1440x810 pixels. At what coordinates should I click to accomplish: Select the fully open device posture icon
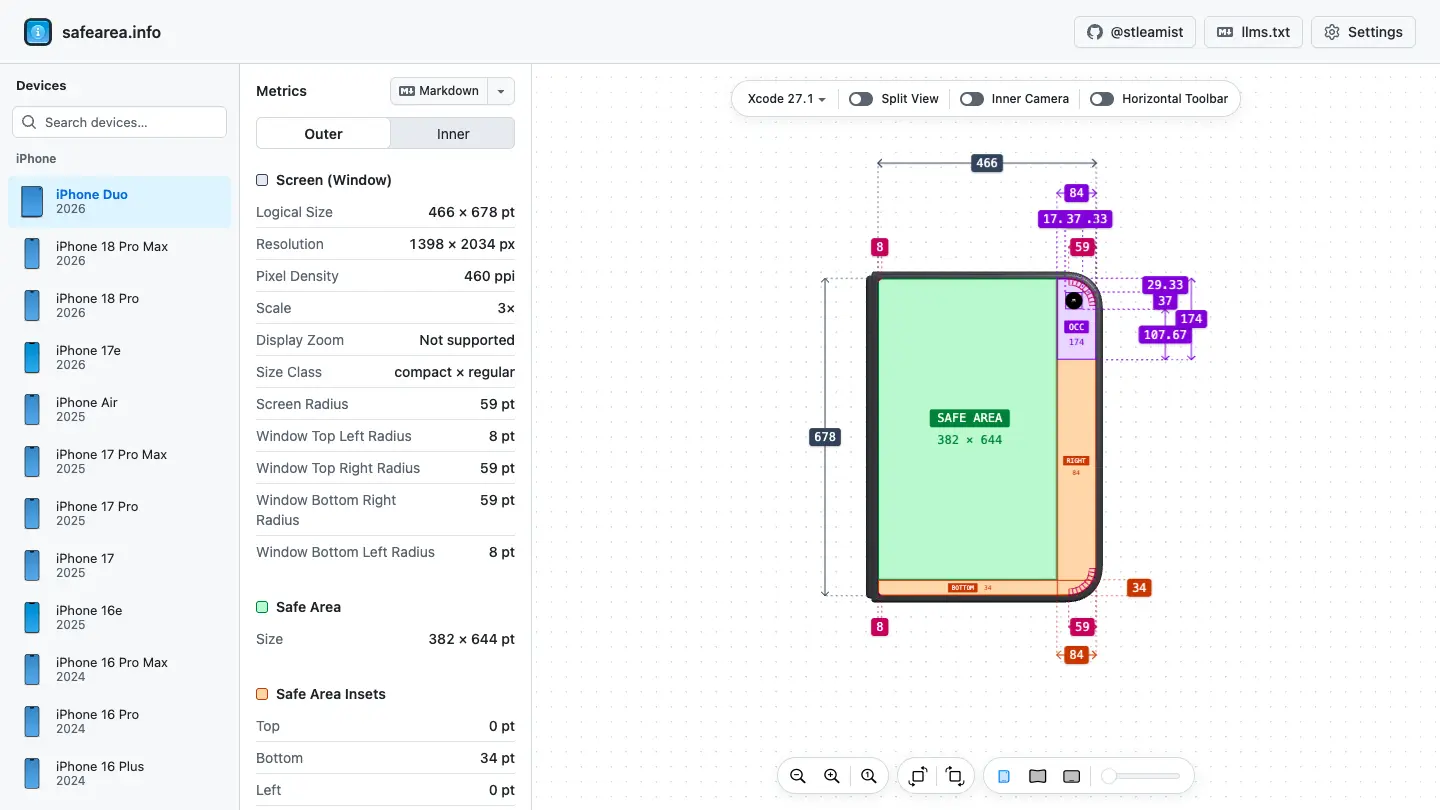coord(1072,776)
